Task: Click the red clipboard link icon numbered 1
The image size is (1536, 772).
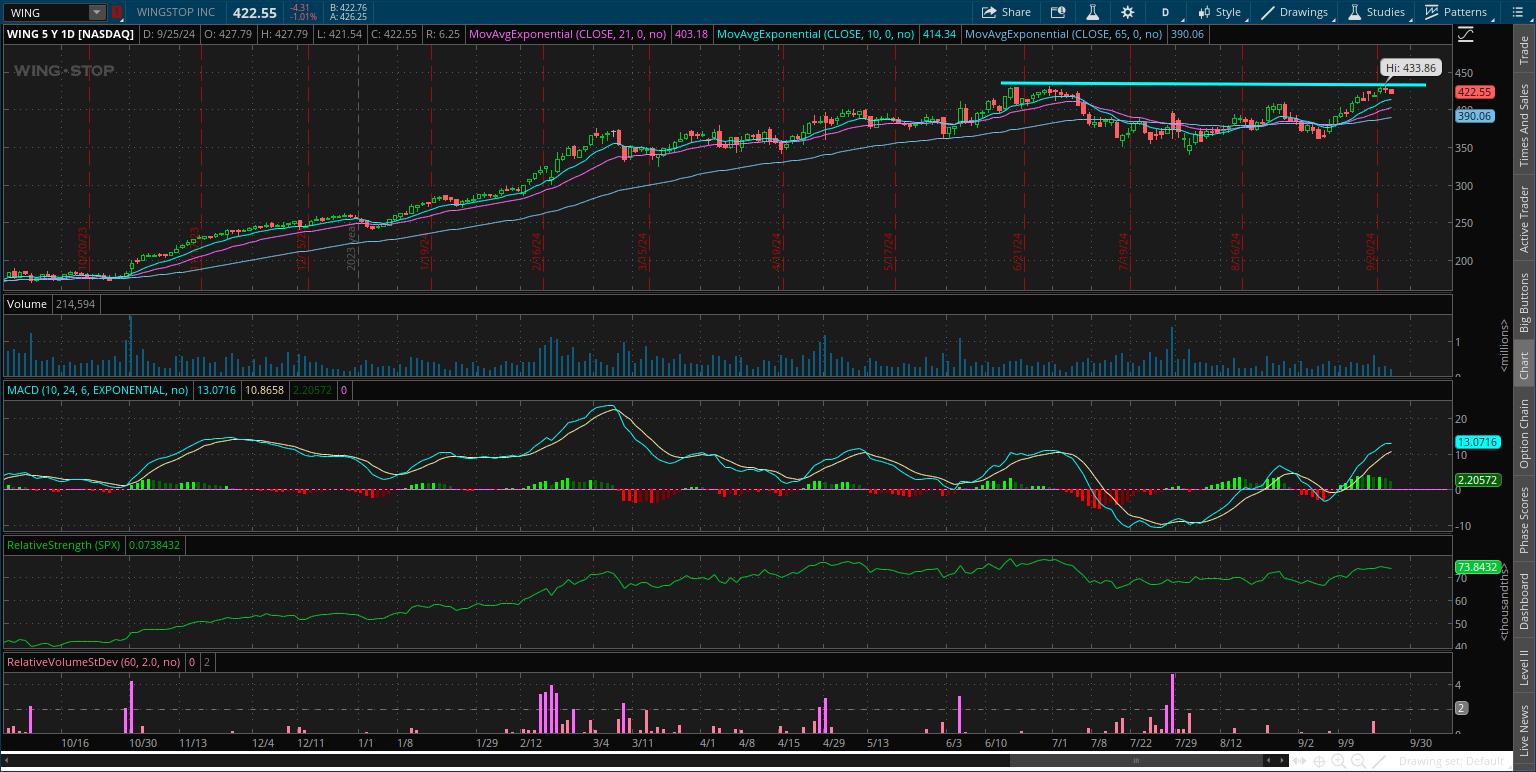Action: (x=117, y=13)
